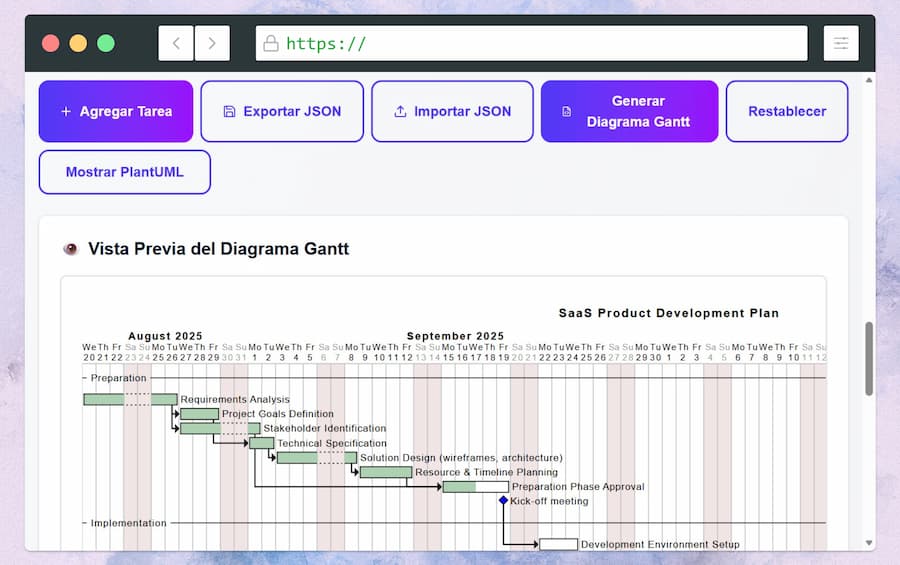
Task: Click the eye icon beside Vista Previa heading
Action: [71, 249]
